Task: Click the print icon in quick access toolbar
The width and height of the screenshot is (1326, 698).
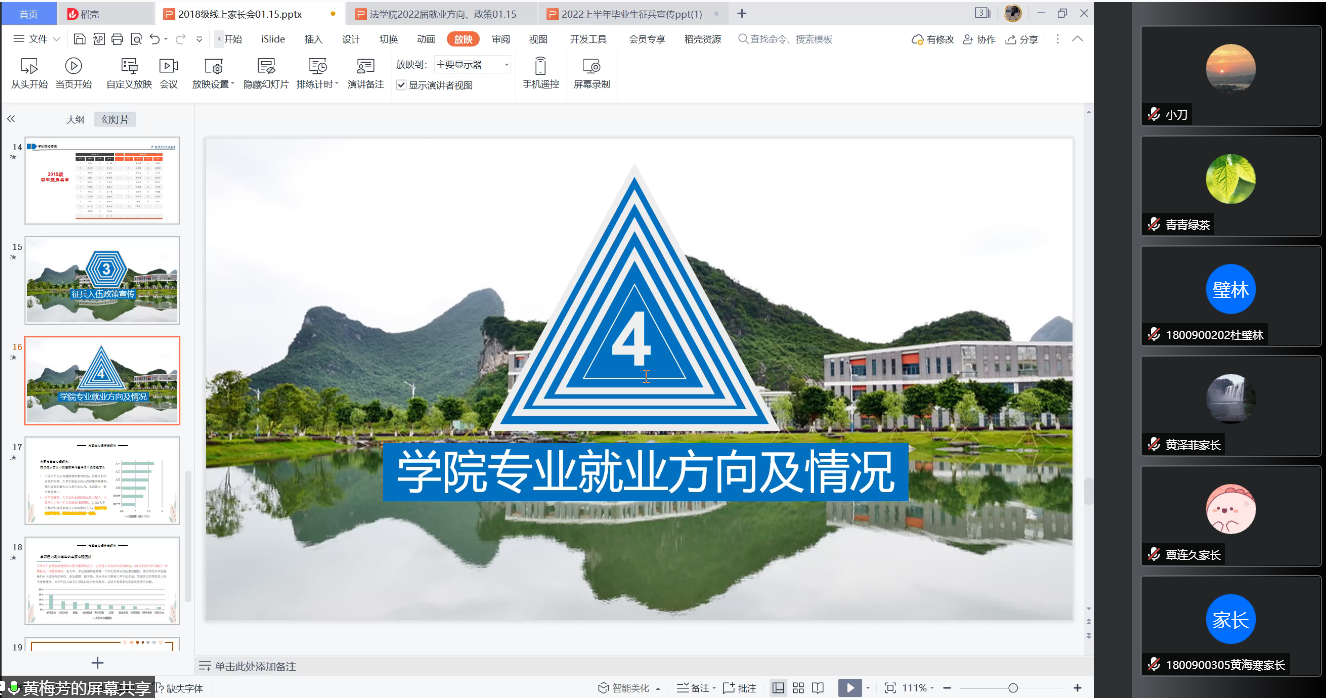Action: tap(117, 39)
